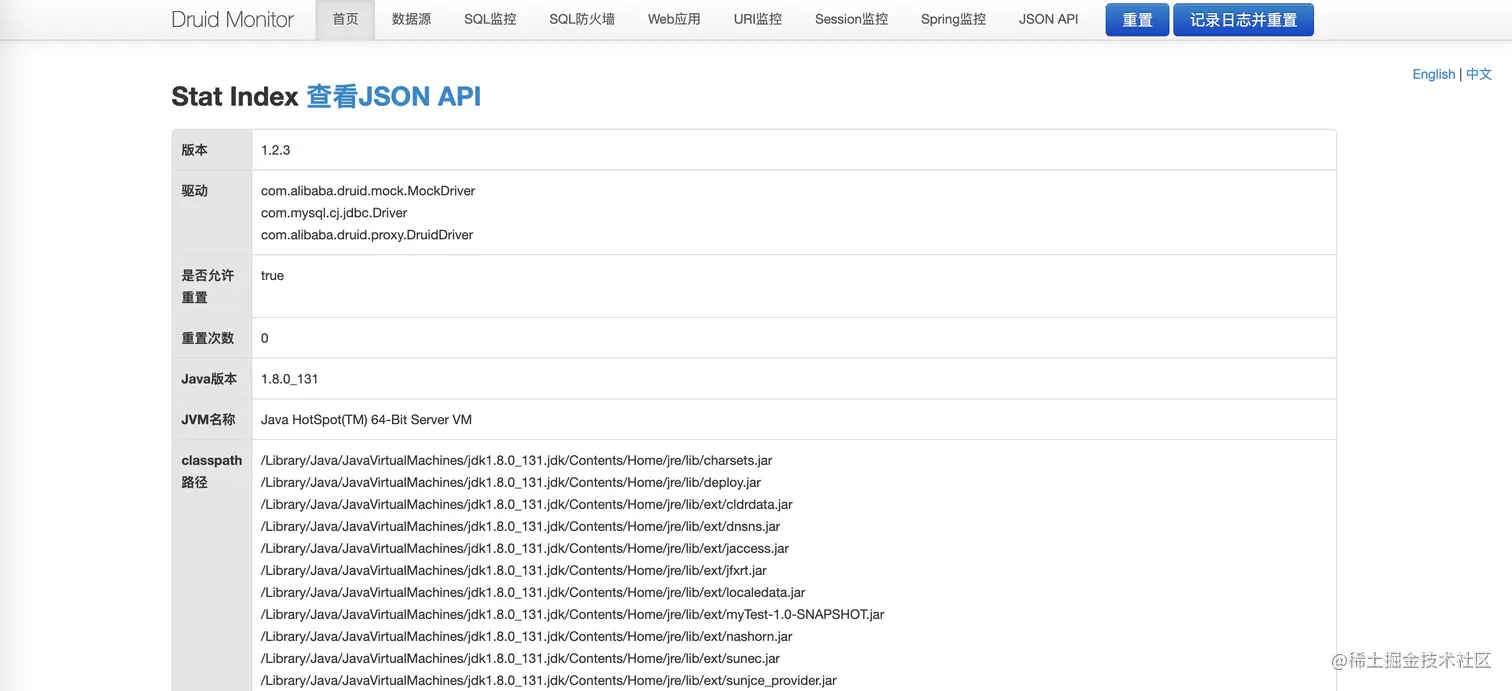1512x691 pixels.
Task: Open the SQL监控 tab
Action: click(490, 19)
